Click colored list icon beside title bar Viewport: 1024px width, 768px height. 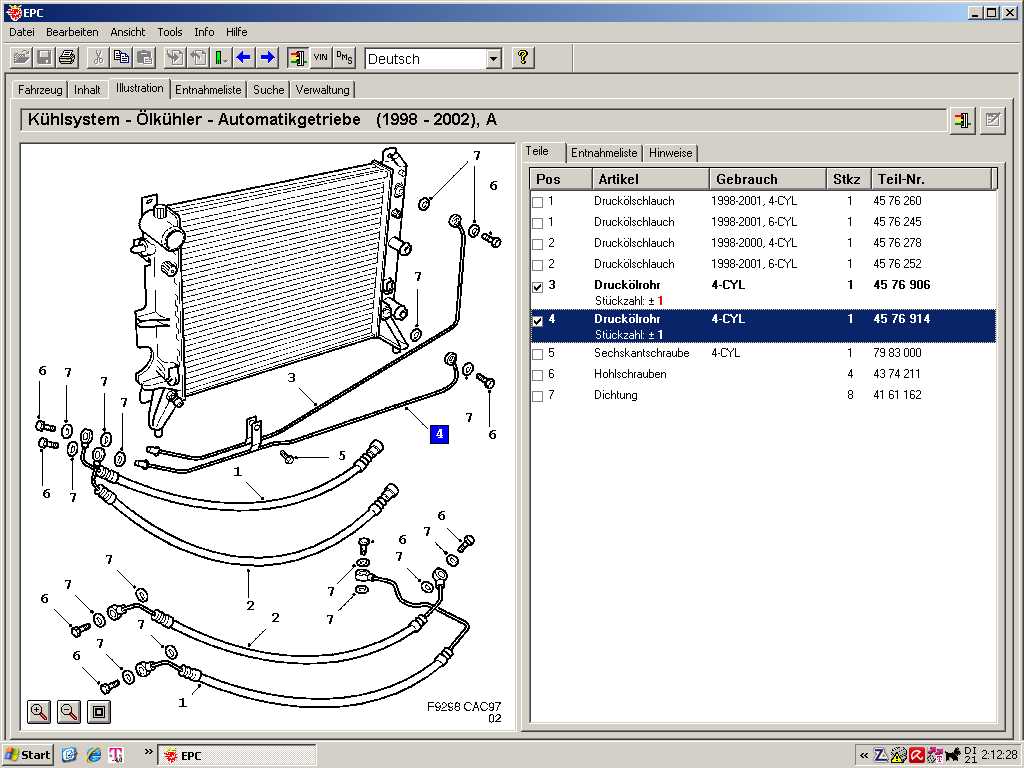[x=962, y=121]
